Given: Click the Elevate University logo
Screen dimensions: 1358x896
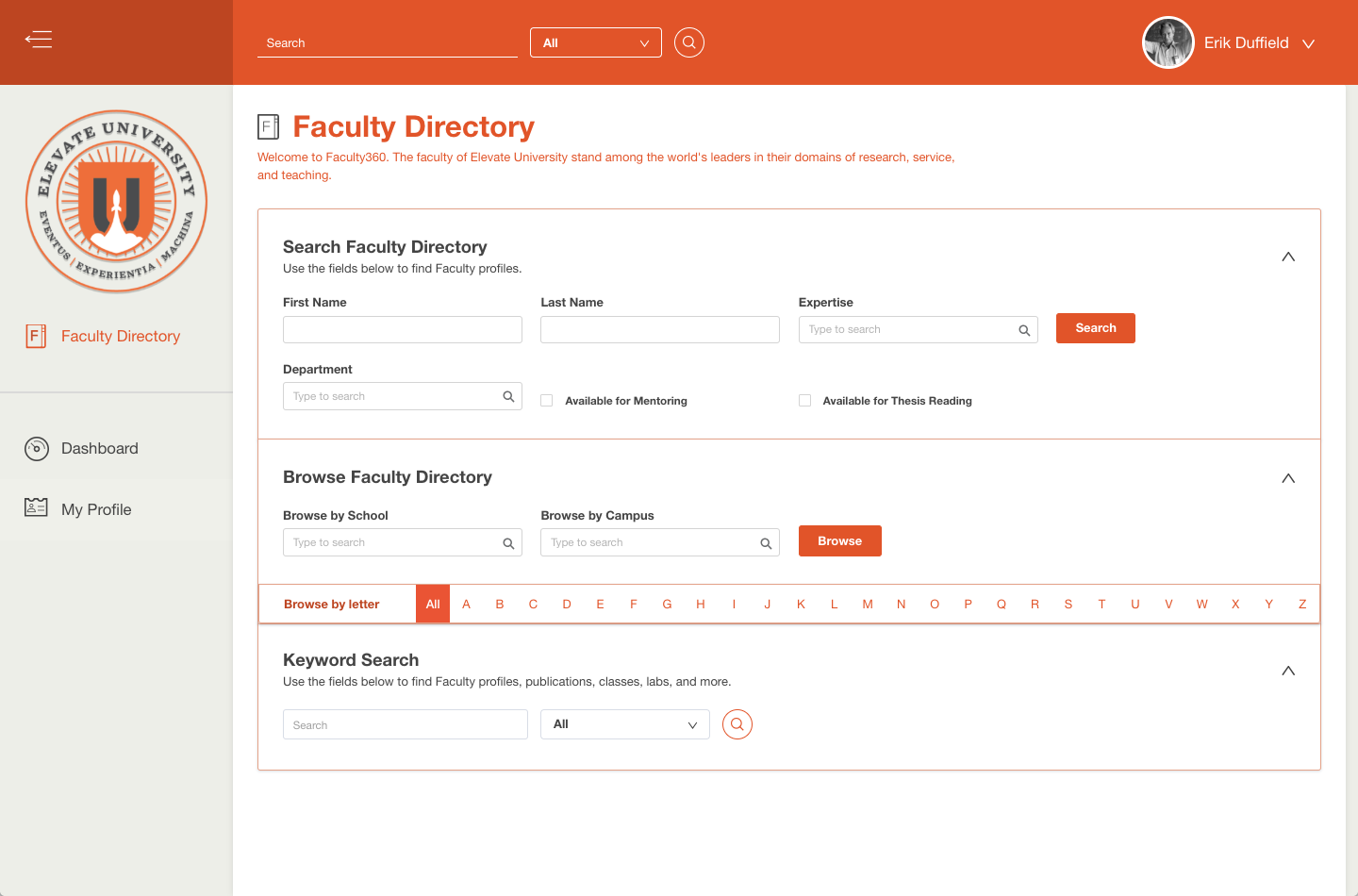Looking at the screenshot, I should point(116,202).
